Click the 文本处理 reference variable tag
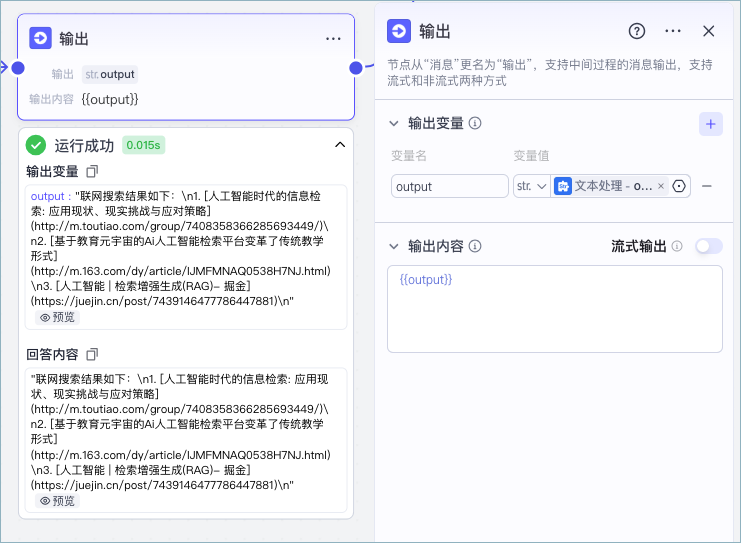 click(x=609, y=186)
